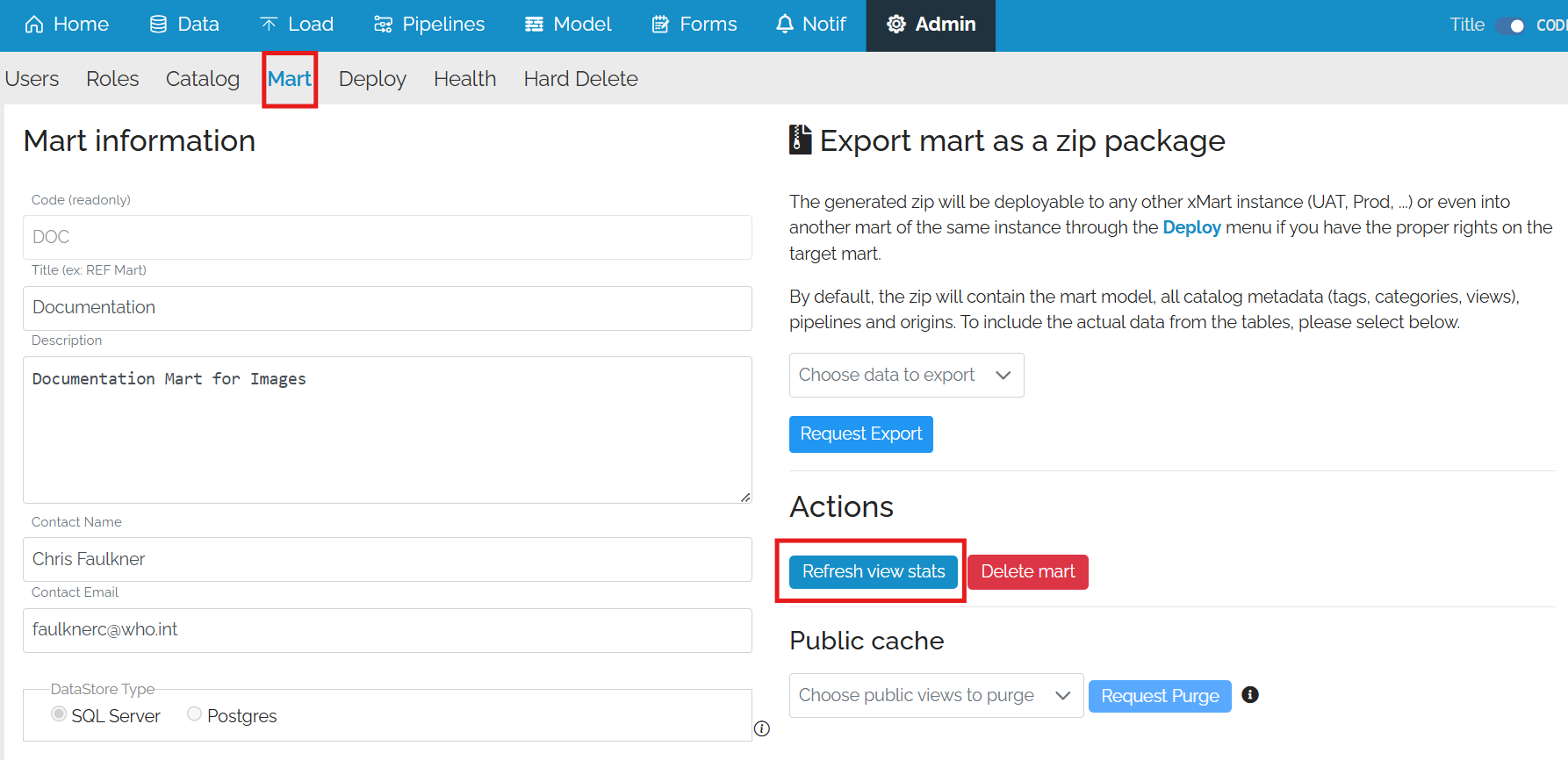Click the Notif bell icon
Image resolution: width=1568 pixels, height=760 pixels.
tap(785, 25)
